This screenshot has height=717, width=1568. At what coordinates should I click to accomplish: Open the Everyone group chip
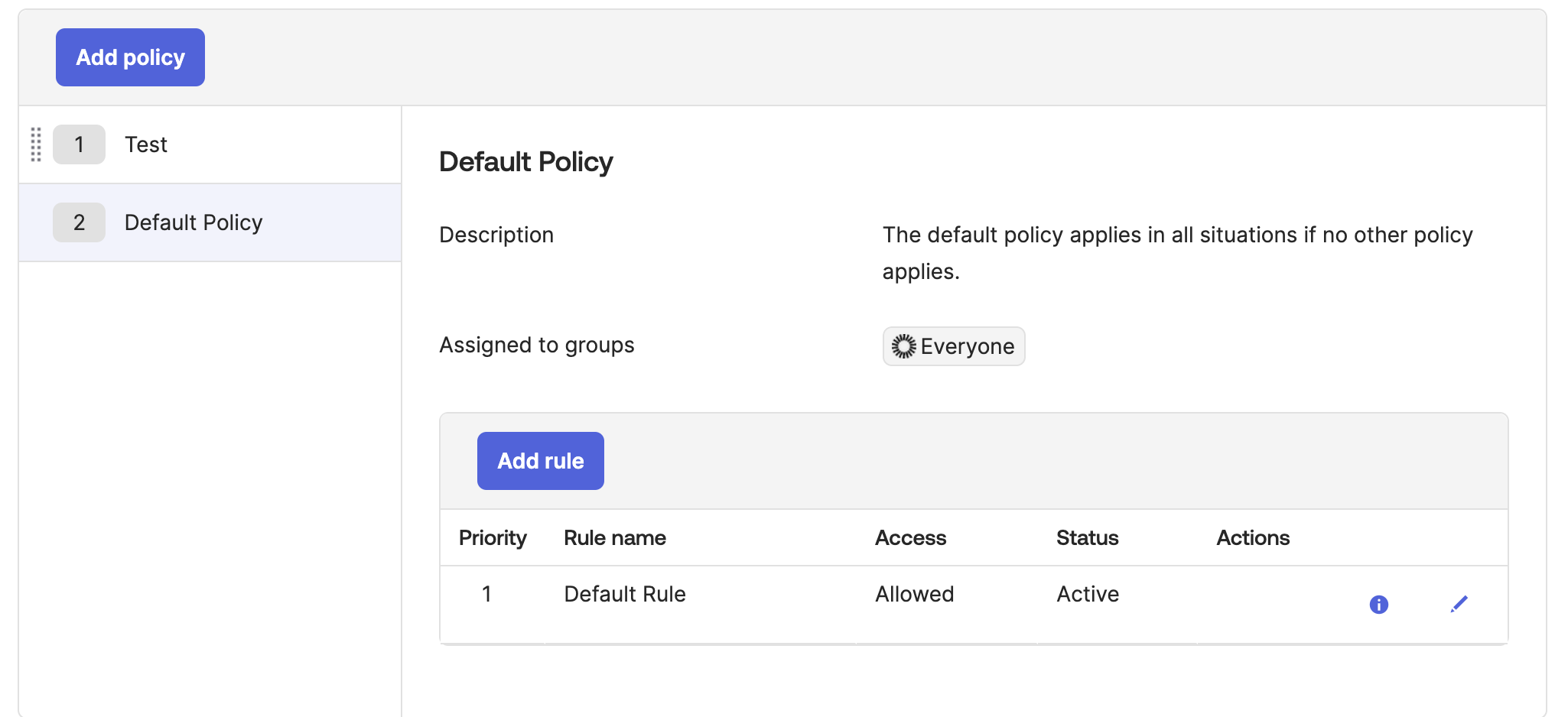[x=953, y=346]
